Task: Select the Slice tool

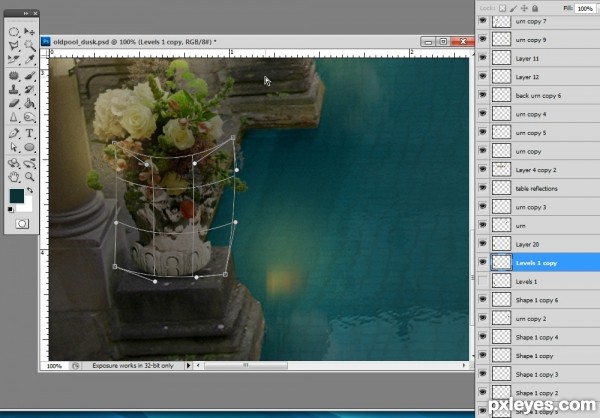Action: [14, 59]
